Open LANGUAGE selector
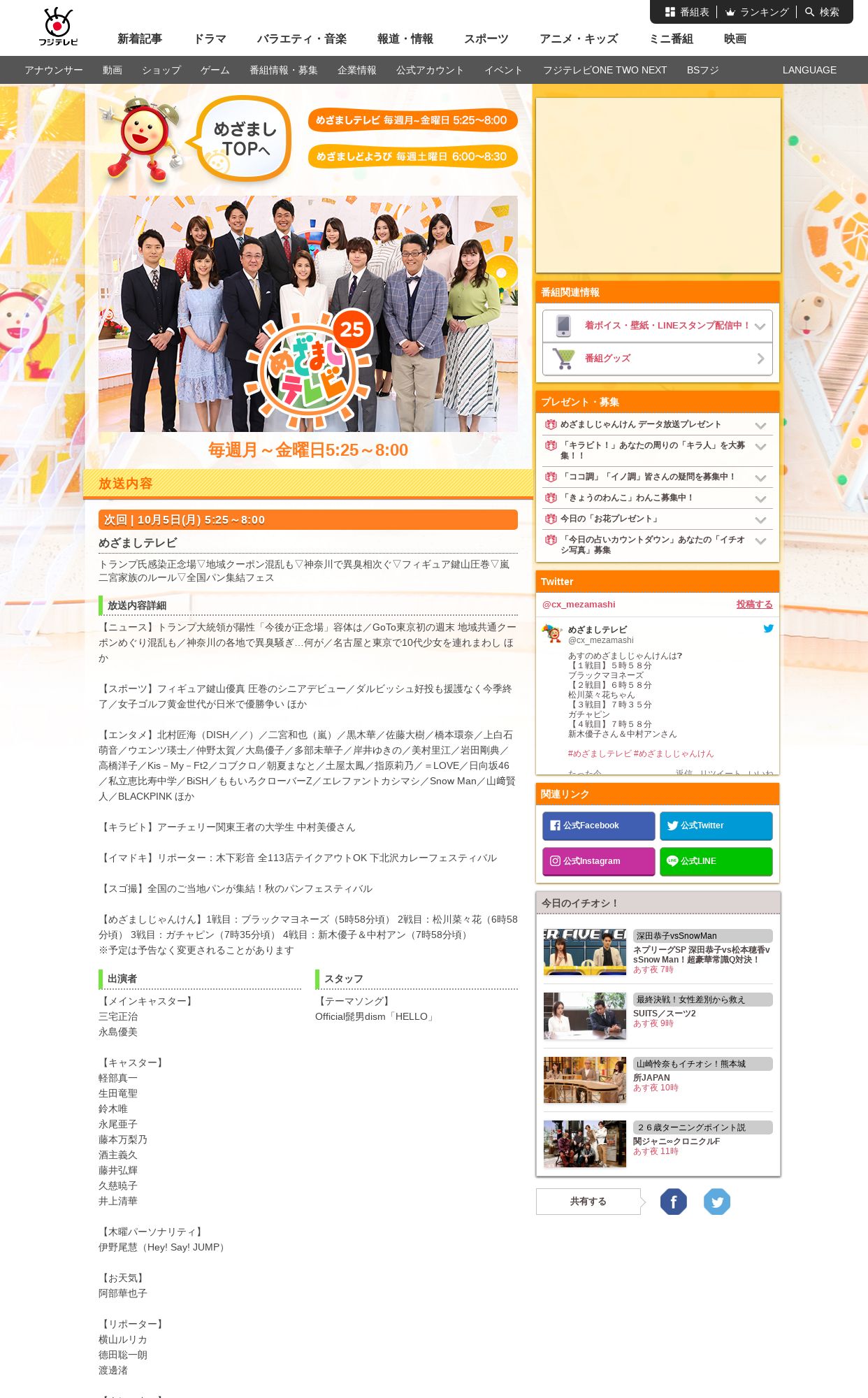This screenshot has height=1398, width=868. pyautogui.click(x=809, y=70)
